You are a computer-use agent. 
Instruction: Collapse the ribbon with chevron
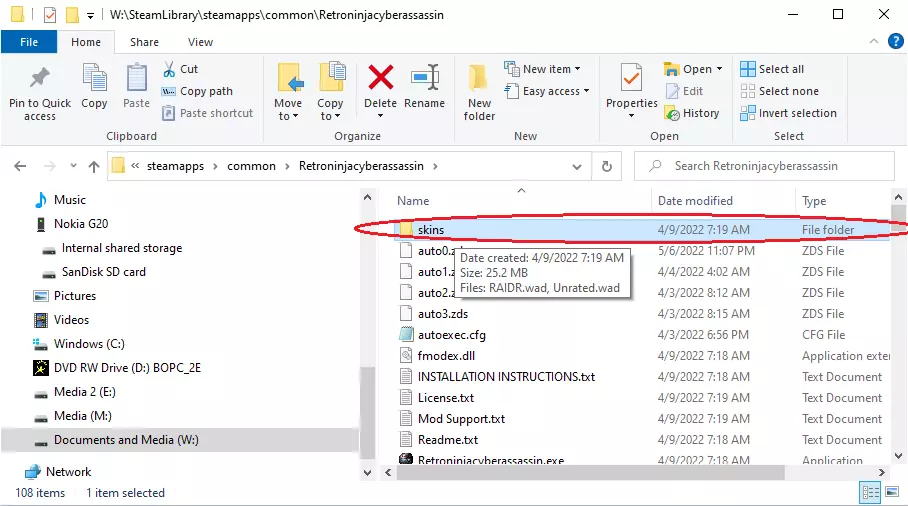pyautogui.click(x=874, y=41)
